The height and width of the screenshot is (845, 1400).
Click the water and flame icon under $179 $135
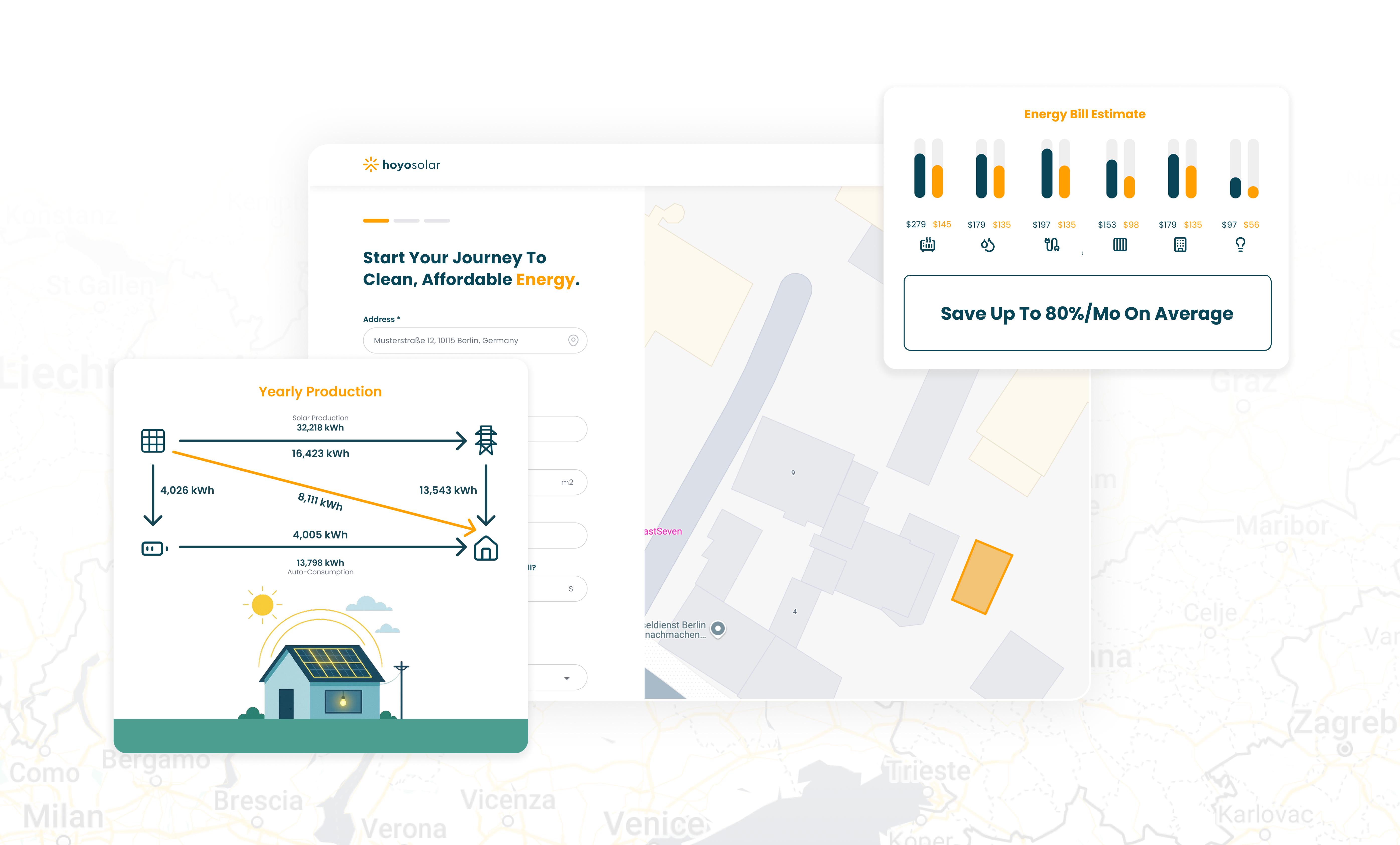(988, 245)
